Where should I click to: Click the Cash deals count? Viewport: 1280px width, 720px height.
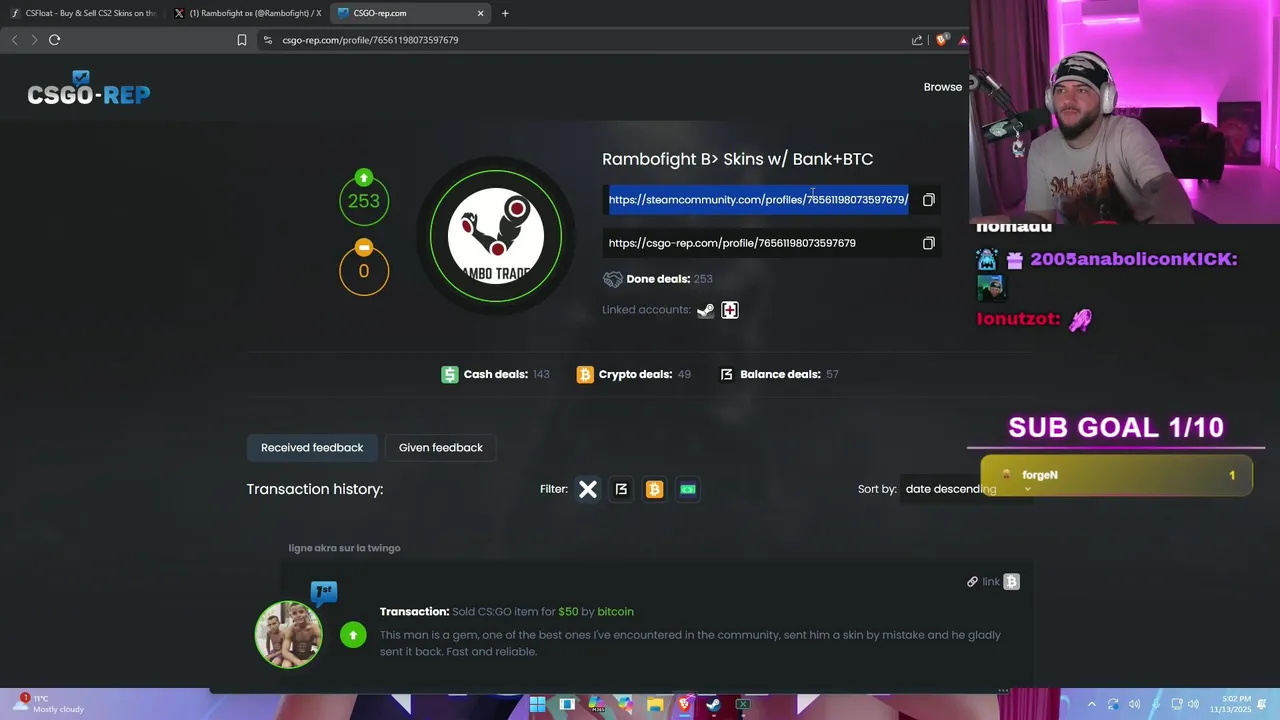pyautogui.click(x=541, y=374)
